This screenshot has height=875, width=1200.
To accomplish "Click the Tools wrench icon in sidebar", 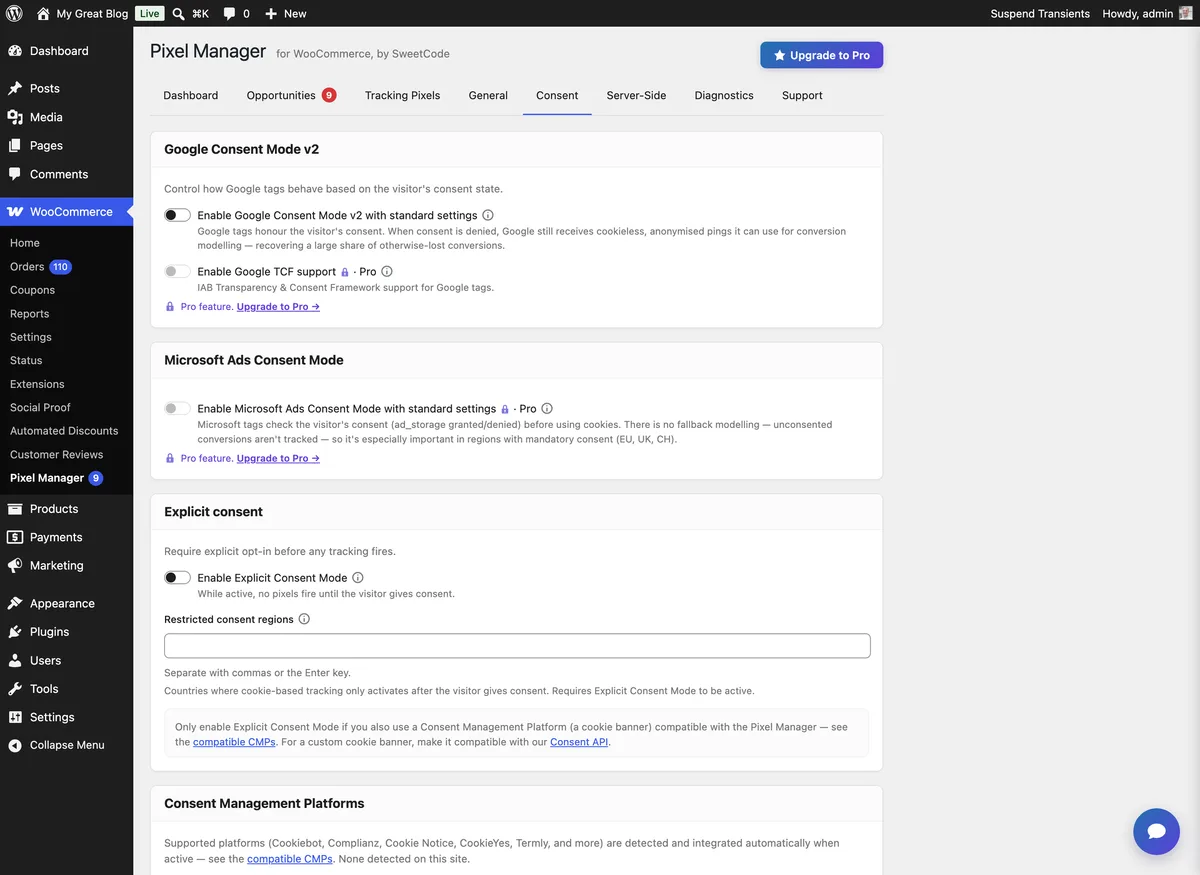I will click(x=15, y=689).
